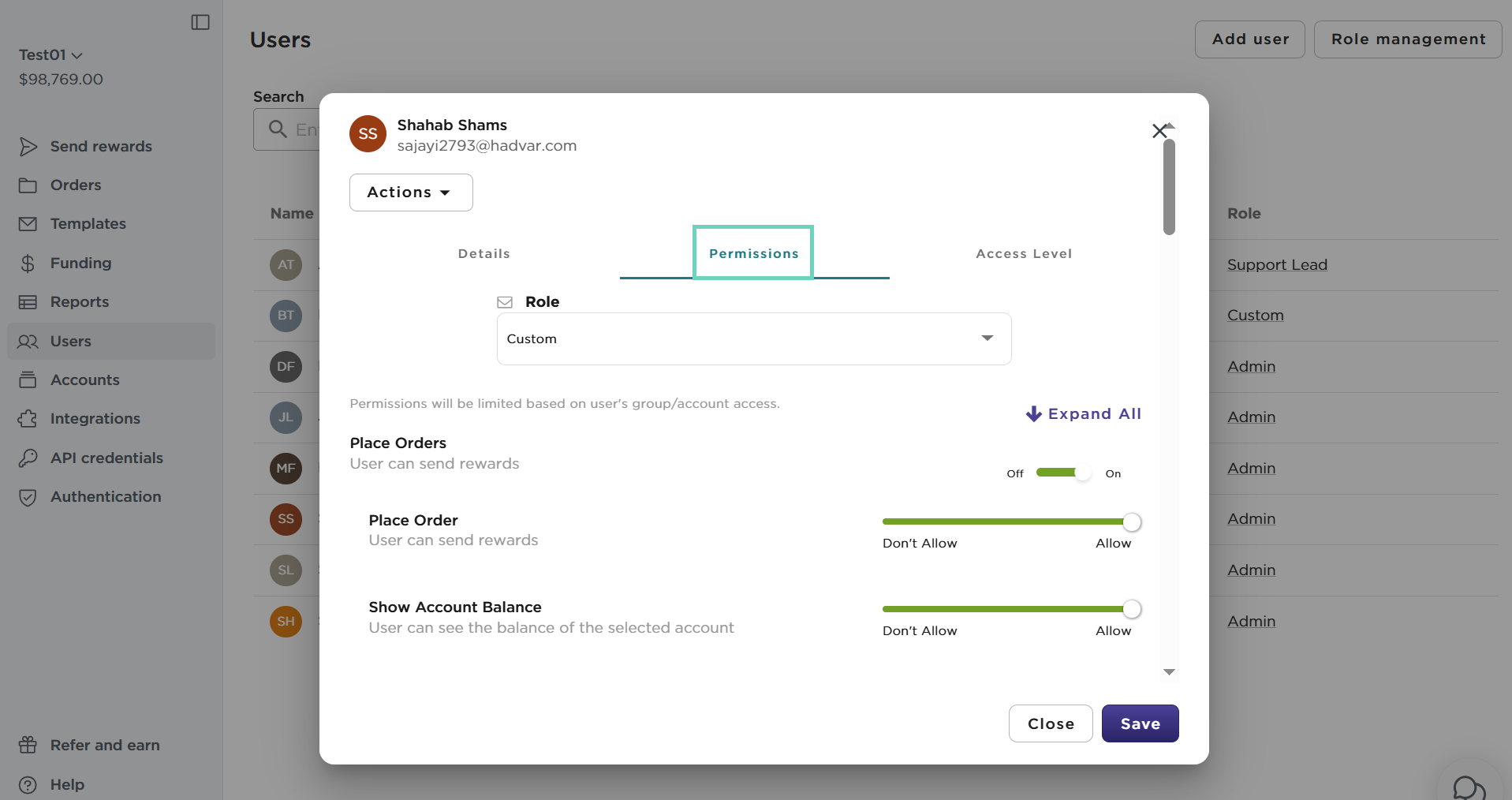Screen dimensions: 1512x800
Task: Click the $98,769.00 balance text
Action: 61,79
